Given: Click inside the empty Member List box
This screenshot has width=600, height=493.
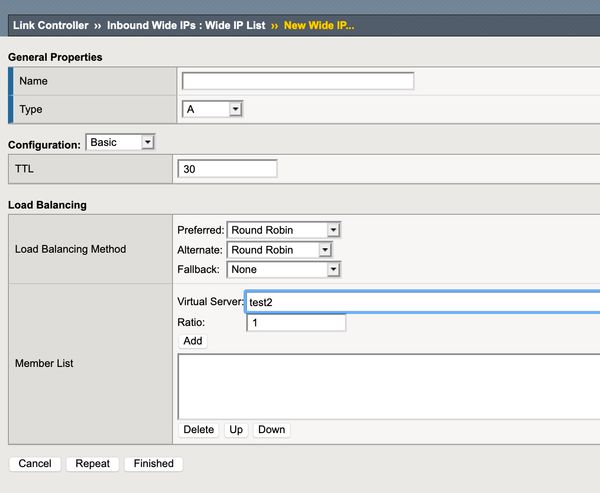Looking at the screenshot, I should (x=388, y=386).
